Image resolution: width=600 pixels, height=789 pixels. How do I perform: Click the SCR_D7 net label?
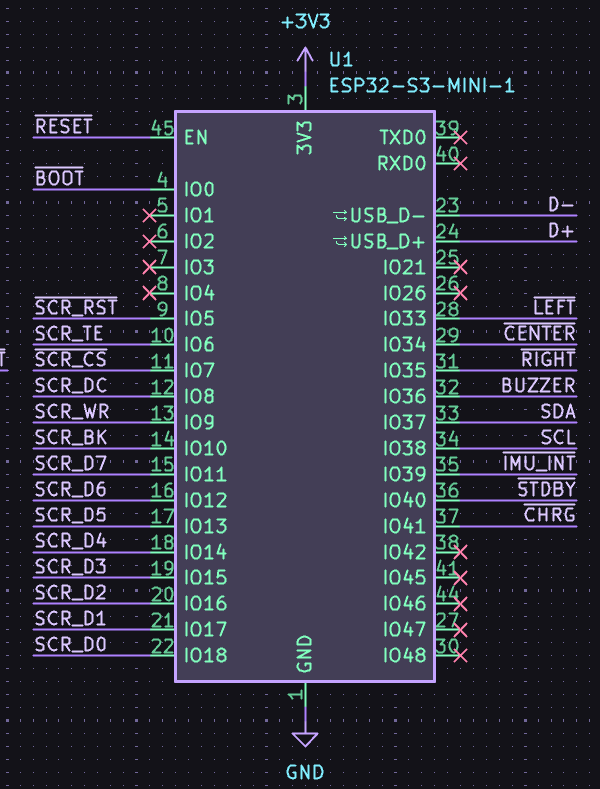pos(70,463)
